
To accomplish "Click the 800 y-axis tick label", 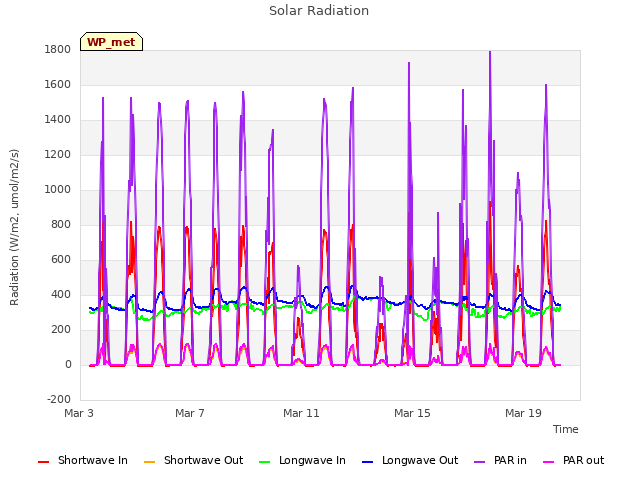I will coord(61,225).
